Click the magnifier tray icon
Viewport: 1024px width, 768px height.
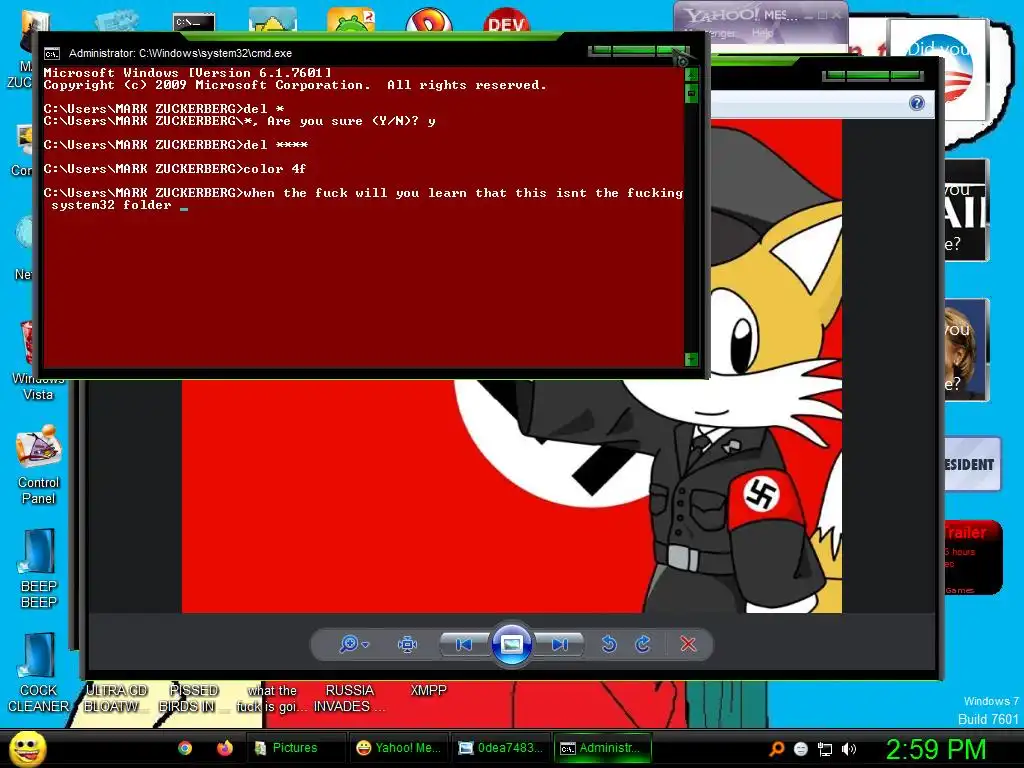(776, 748)
